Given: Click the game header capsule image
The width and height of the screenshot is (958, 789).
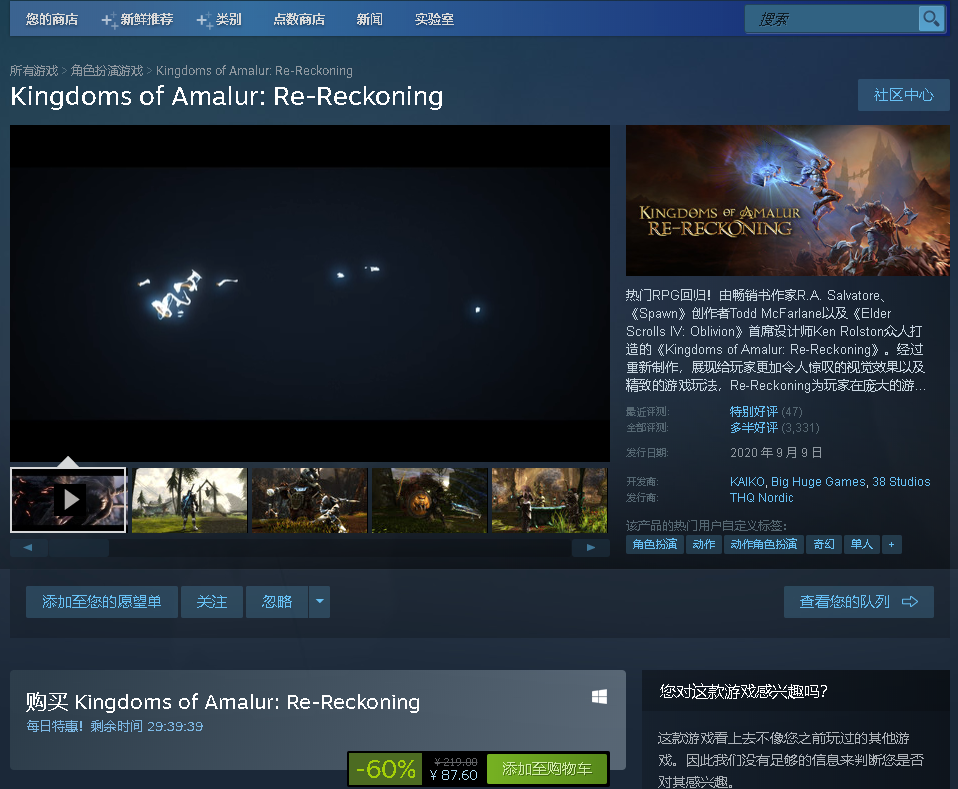Looking at the screenshot, I should tap(788, 200).
